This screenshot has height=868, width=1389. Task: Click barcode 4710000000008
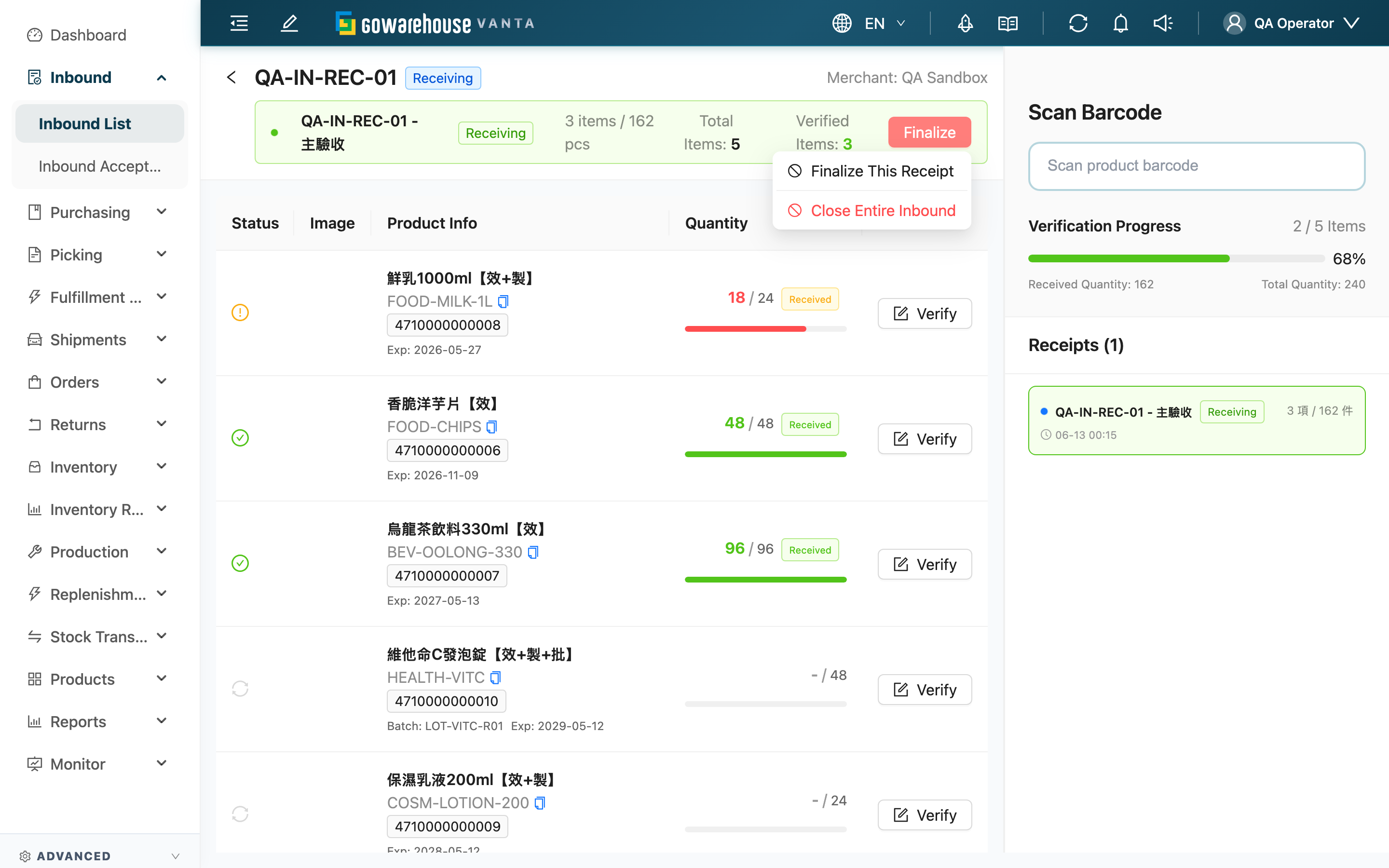(448, 325)
